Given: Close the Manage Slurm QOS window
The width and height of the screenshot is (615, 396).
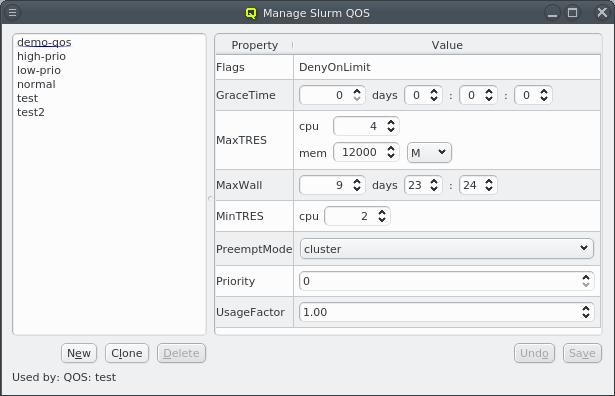Looking at the screenshot, I should point(602,13).
